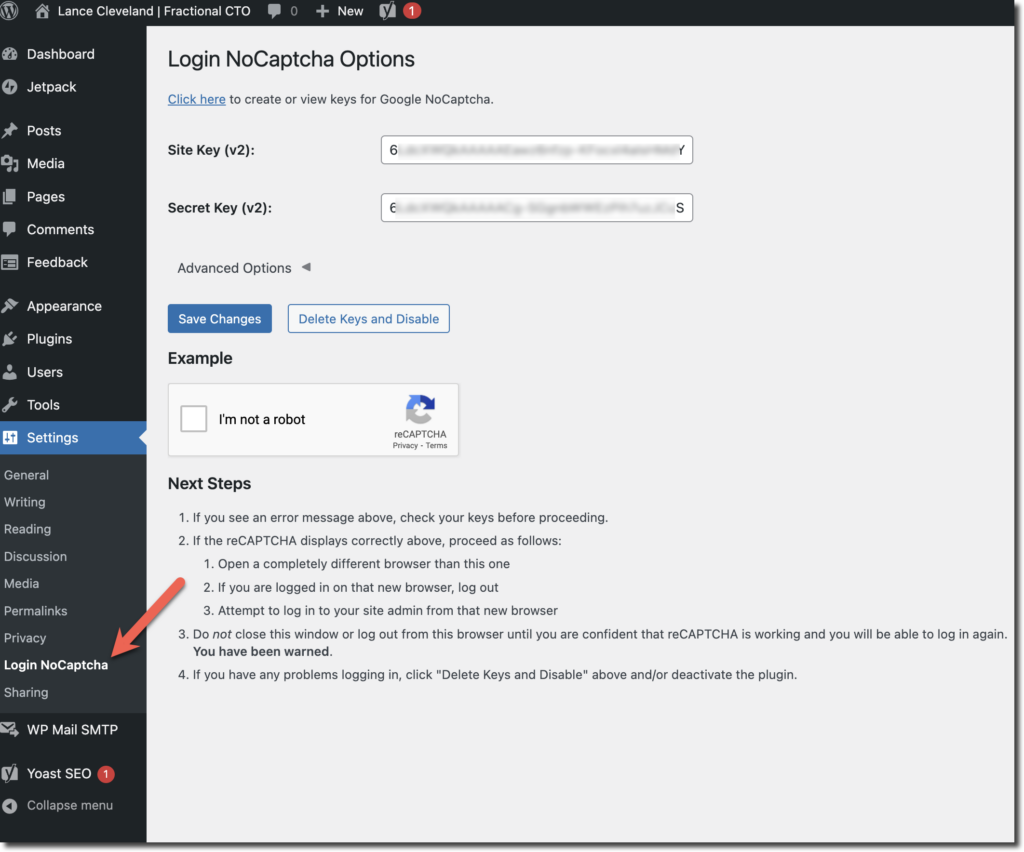The image size is (1024, 852).
Task: Focus the Secret Key input field
Action: tap(536, 208)
